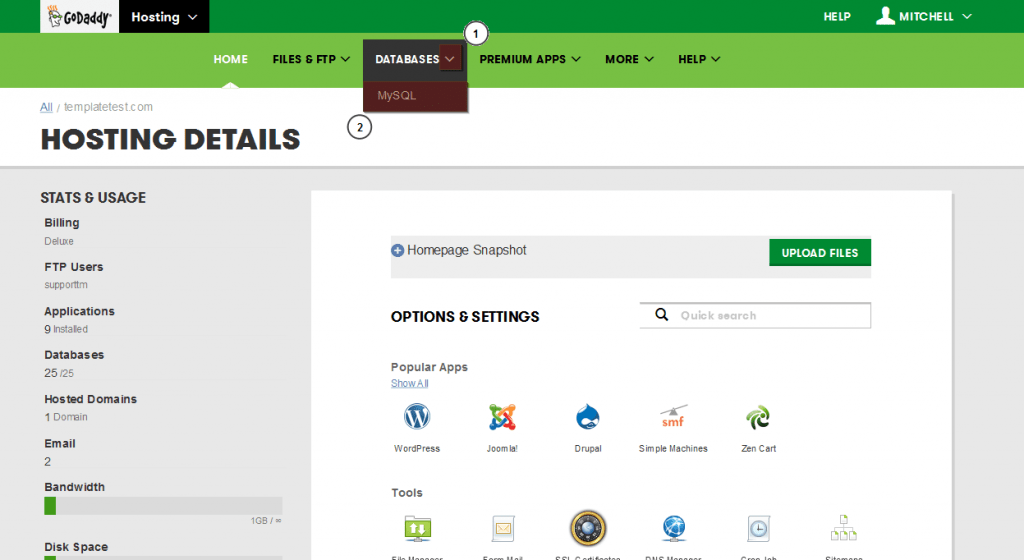Click the Databases stat heading
1024x560 pixels.
point(74,355)
